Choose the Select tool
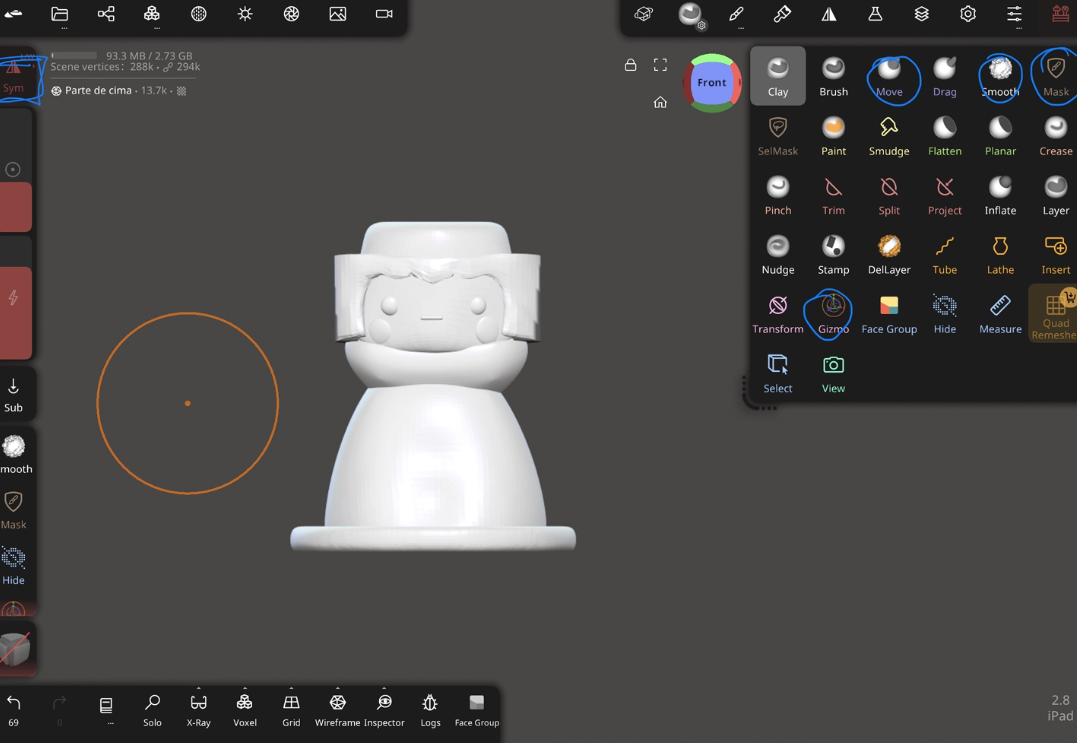This screenshot has width=1077, height=743. click(778, 374)
